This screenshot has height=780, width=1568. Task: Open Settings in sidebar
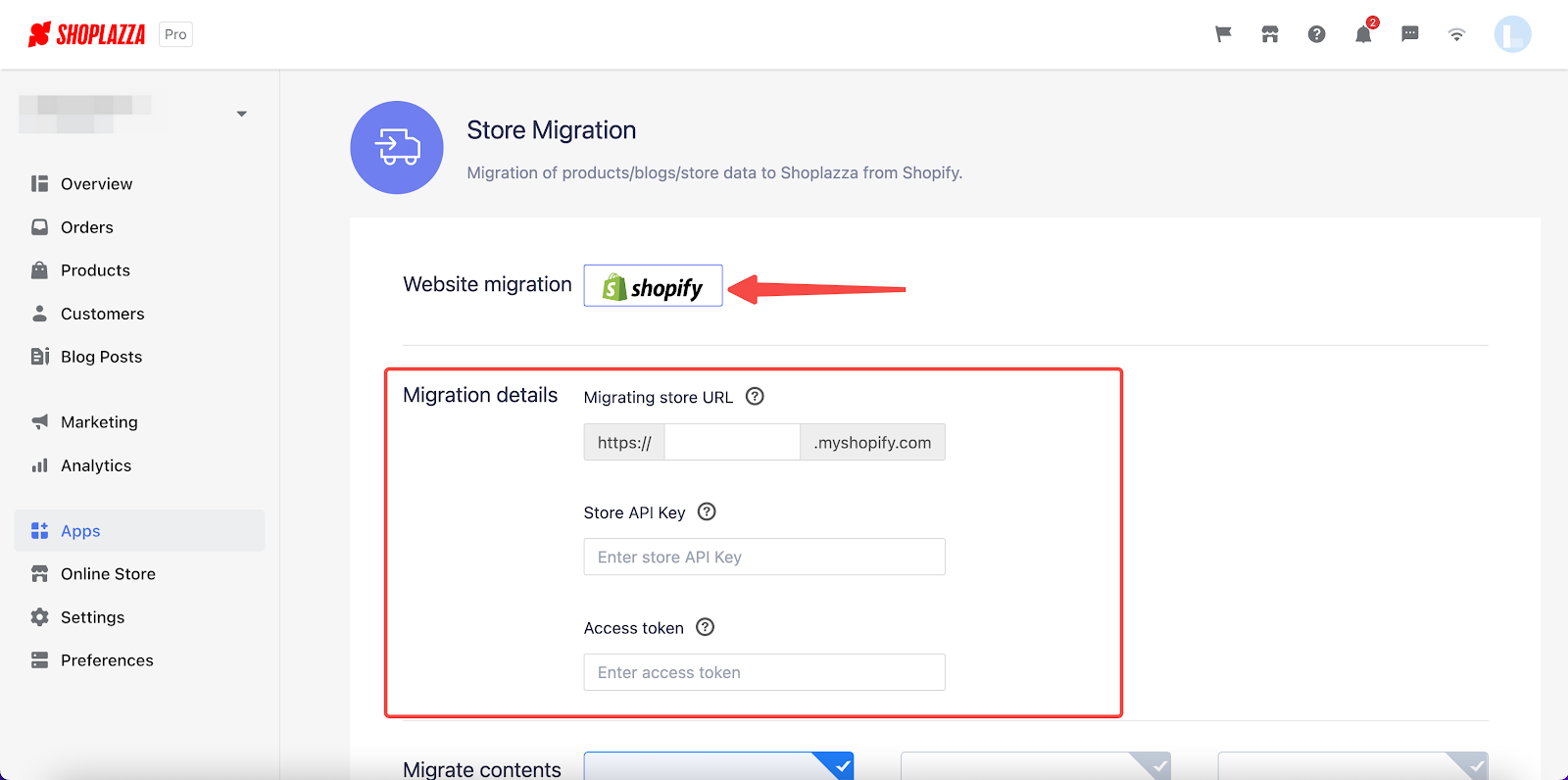coord(139,617)
